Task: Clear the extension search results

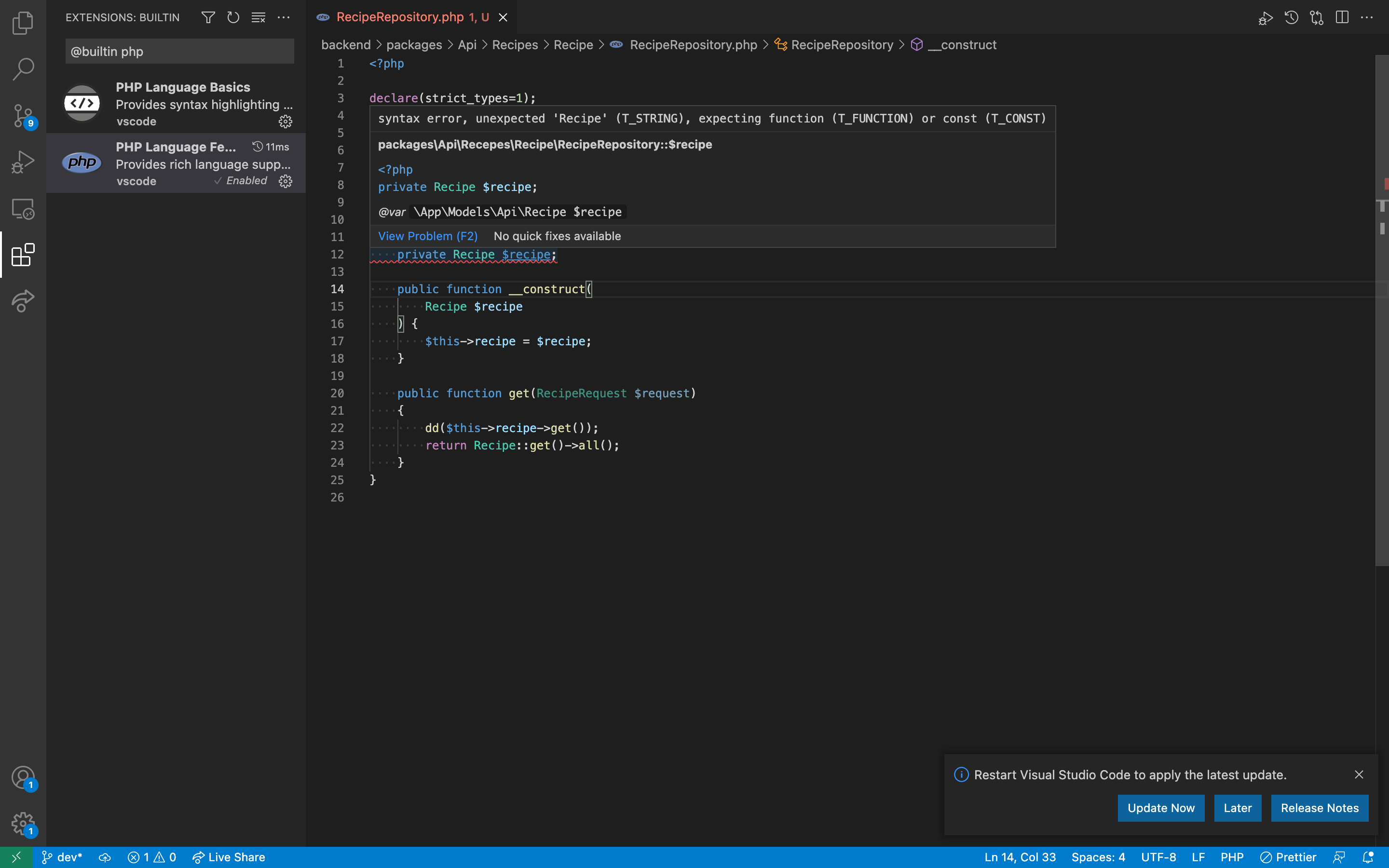Action: (x=258, y=17)
